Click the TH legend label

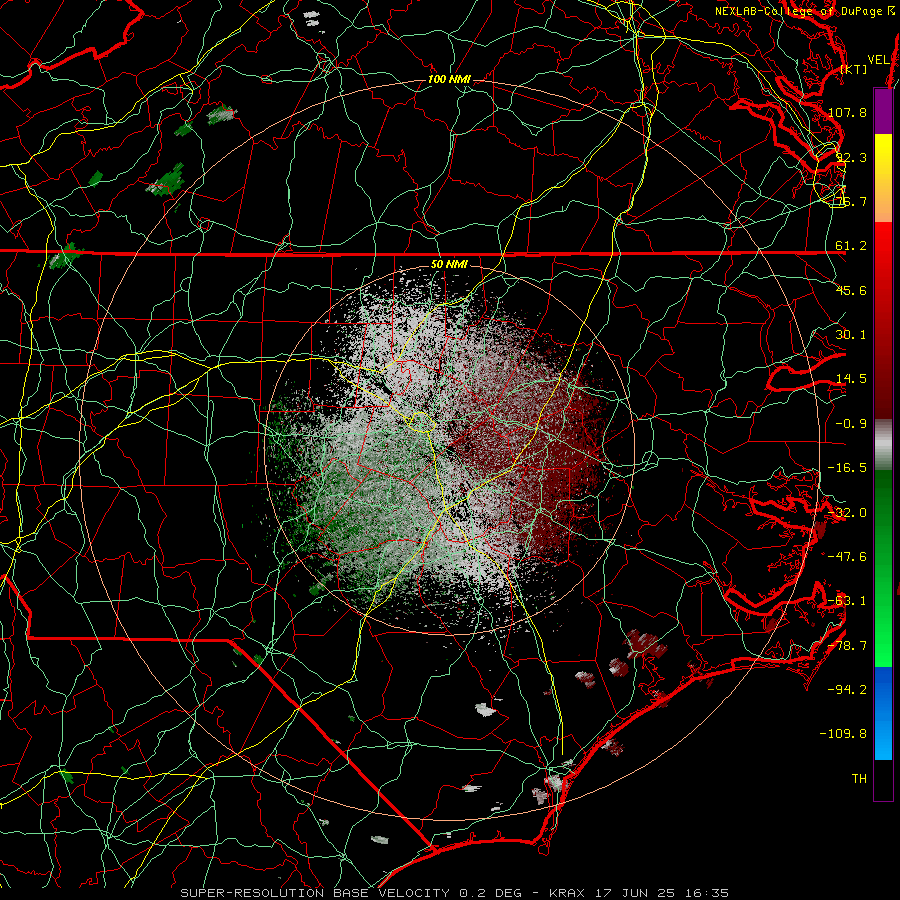(859, 779)
